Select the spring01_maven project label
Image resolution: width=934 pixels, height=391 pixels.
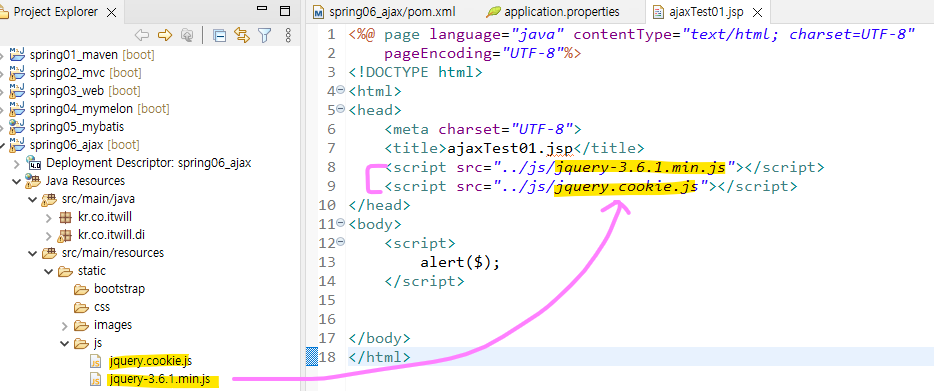click(74, 55)
